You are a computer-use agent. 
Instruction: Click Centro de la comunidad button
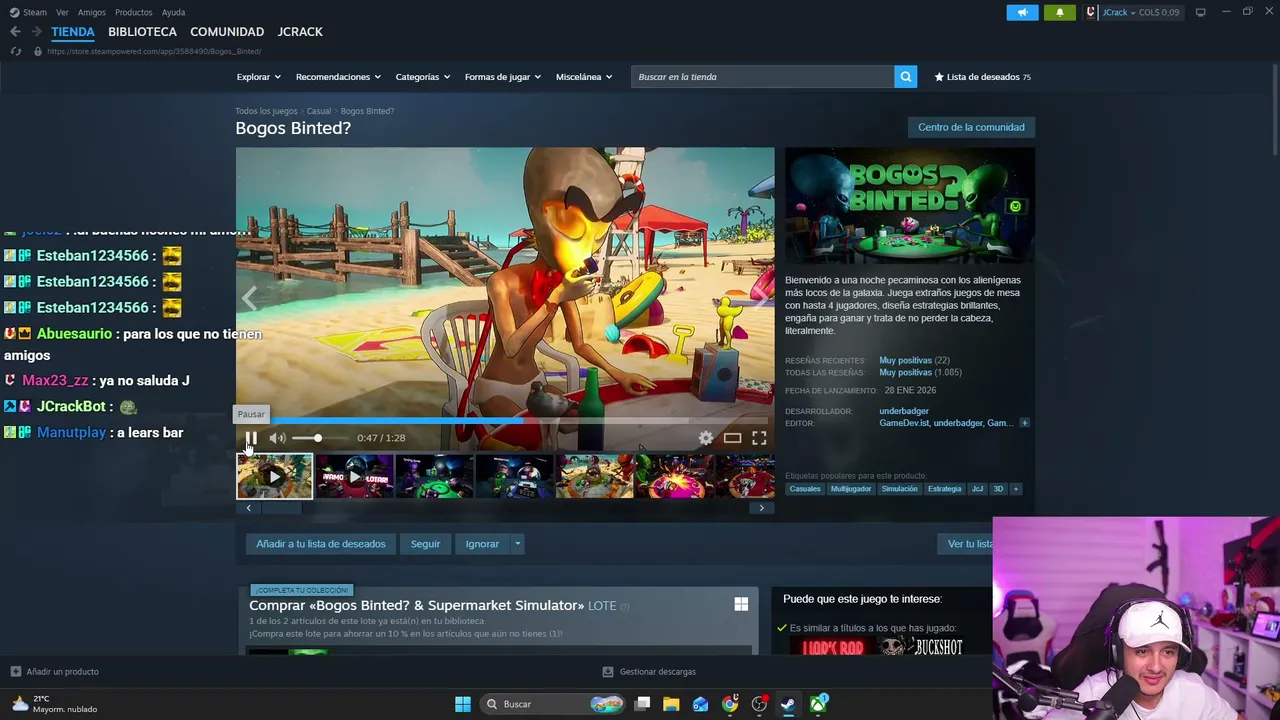[x=971, y=127]
